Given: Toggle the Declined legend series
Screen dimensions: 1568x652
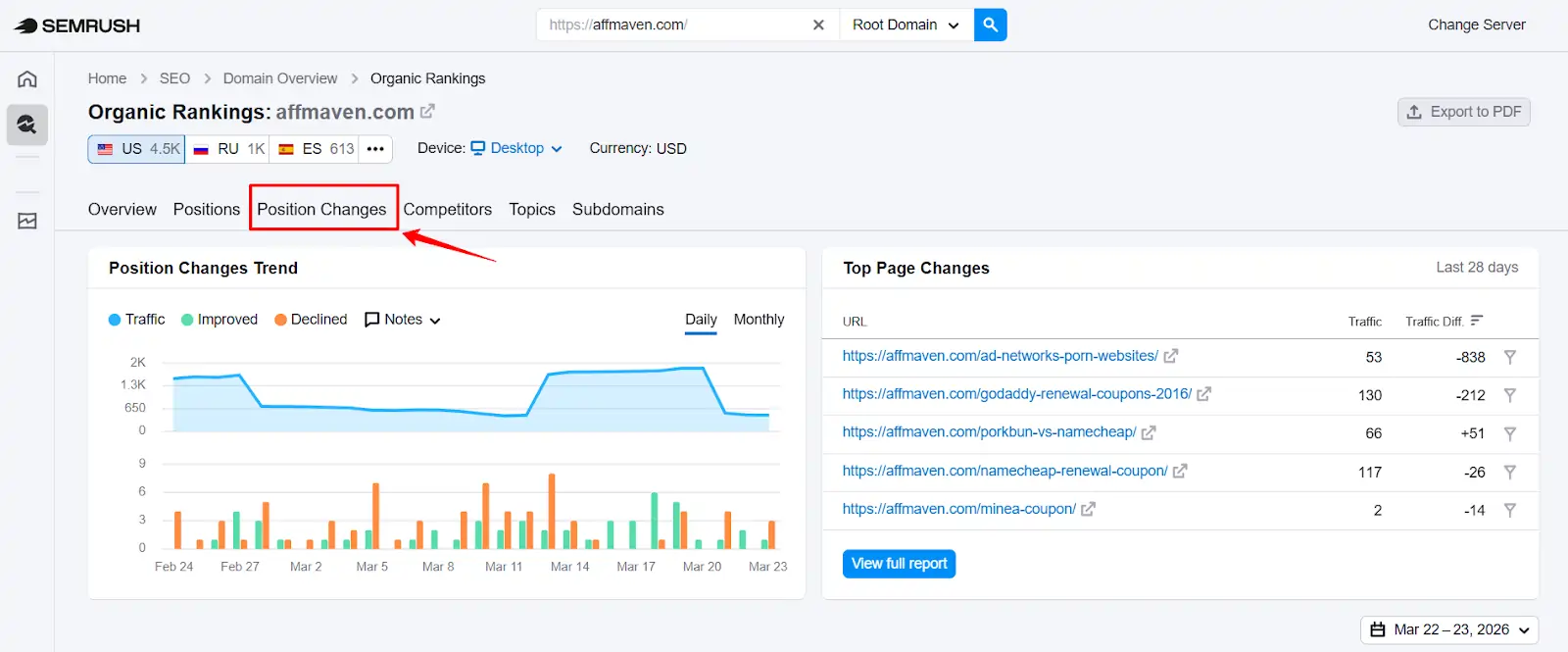Looking at the screenshot, I should point(311,320).
